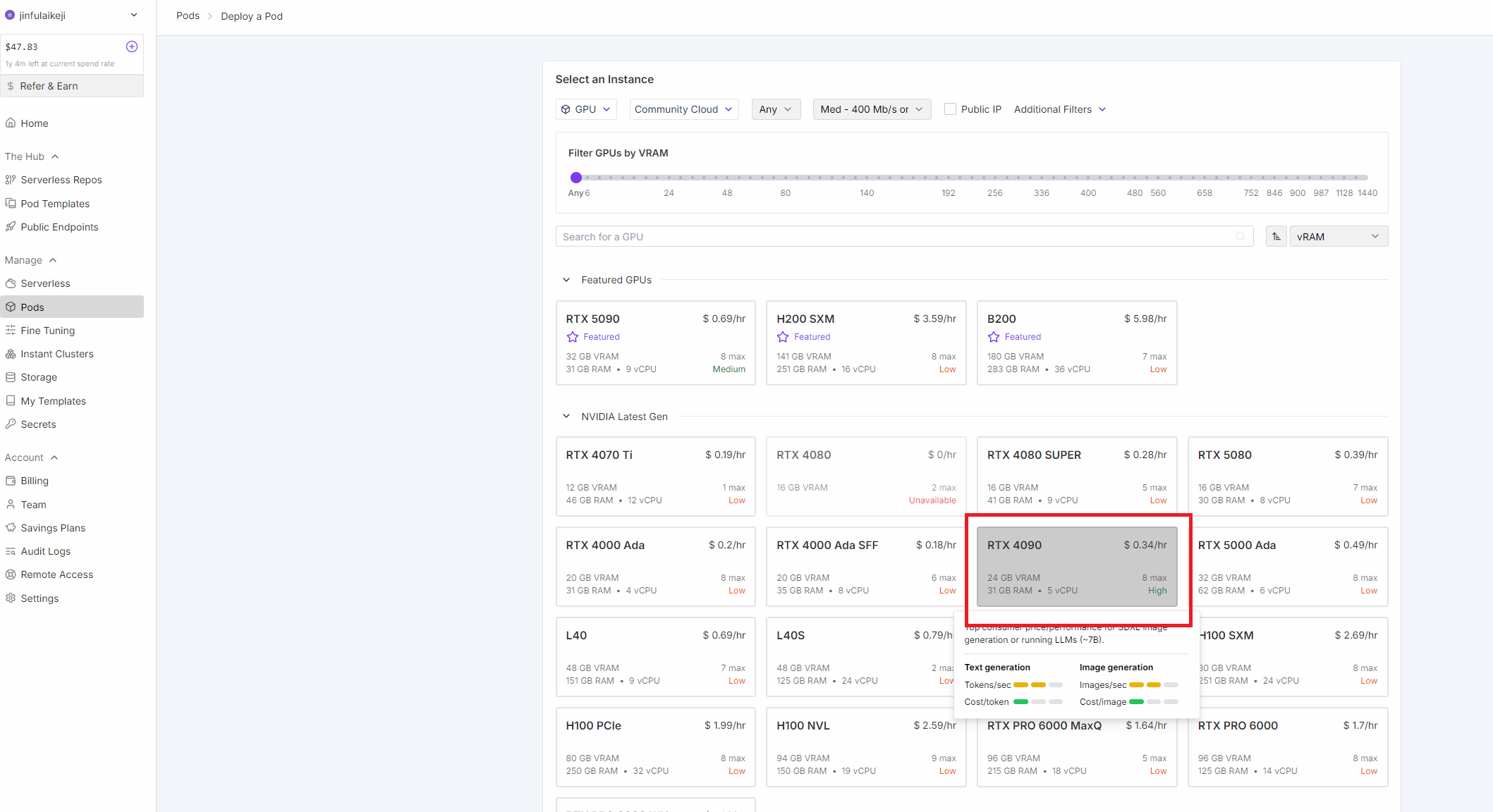Open the Community Cloud dropdown
The width and height of the screenshot is (1493, 812).
point(683,109)
